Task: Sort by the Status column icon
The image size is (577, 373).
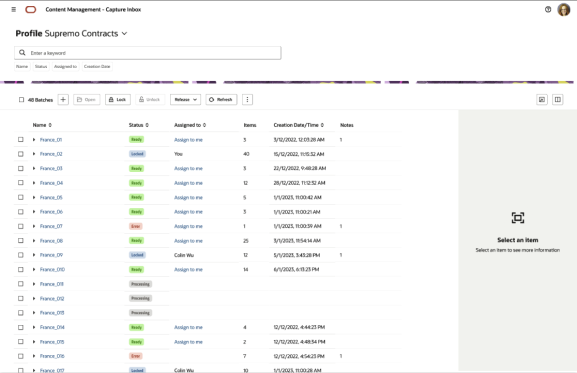Action: [x=147, y=125]
